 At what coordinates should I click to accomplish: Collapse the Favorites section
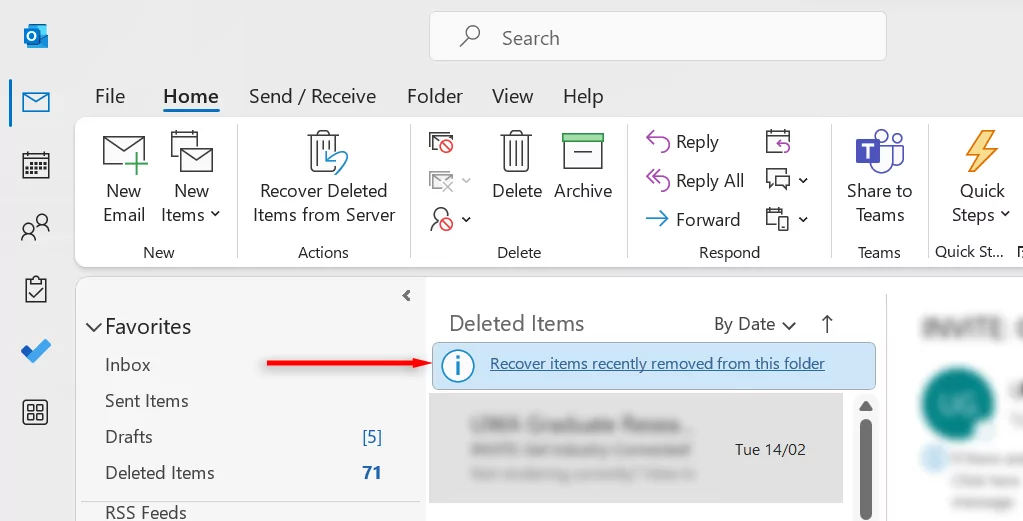coord(94,327)
